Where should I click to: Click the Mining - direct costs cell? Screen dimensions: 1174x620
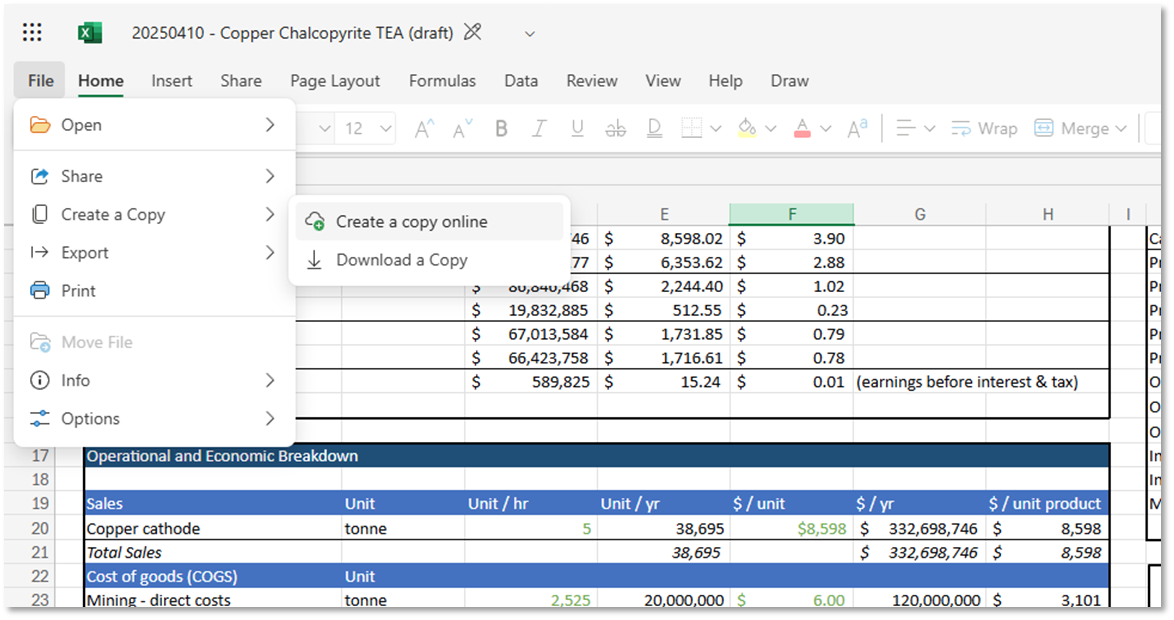(213, 600)
